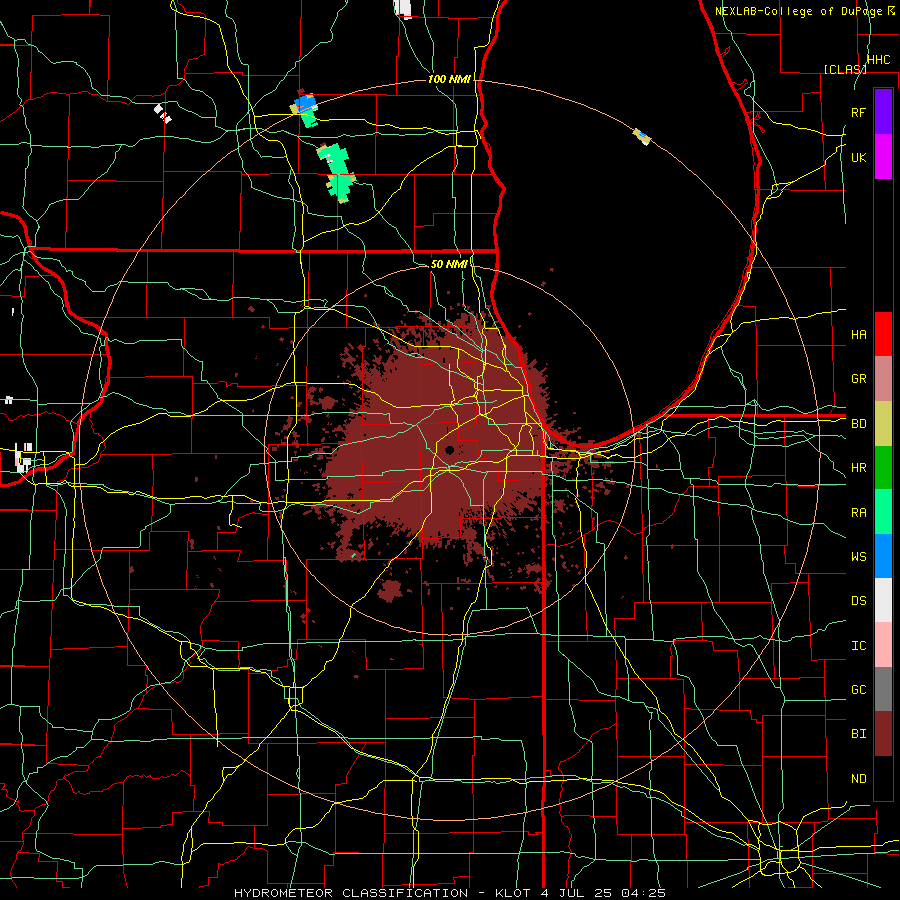
Task: Click the 'IC' legend label
Action: 858,645
